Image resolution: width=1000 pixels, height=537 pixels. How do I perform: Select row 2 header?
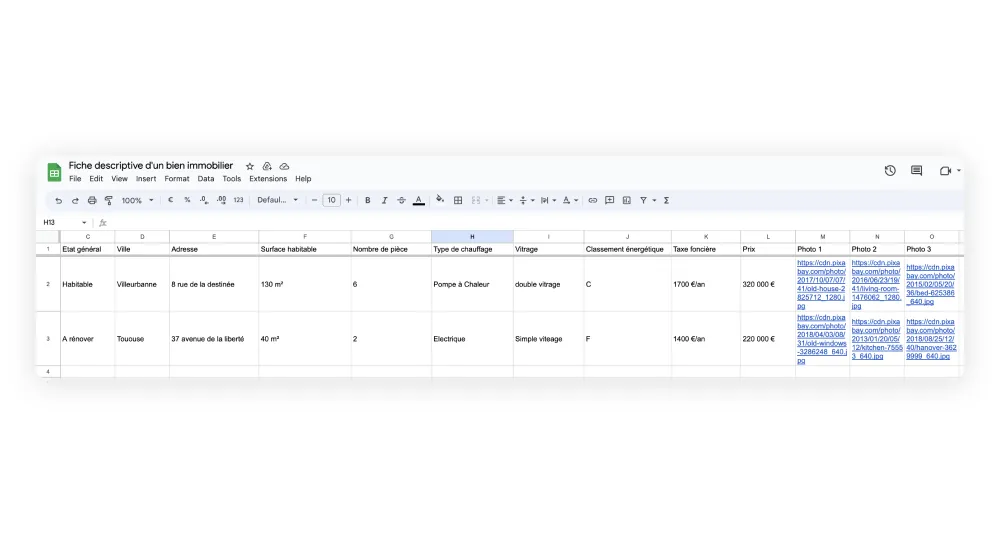pos(48,284)
